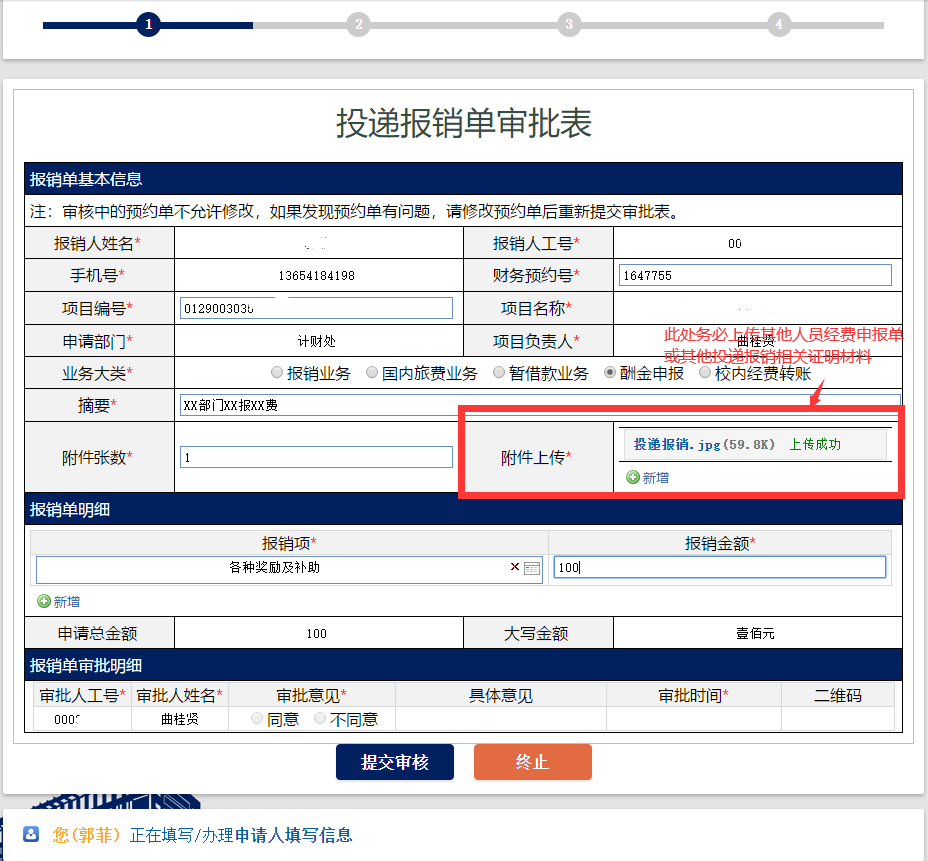Select the 国内旅费业务 radio option

372,373
